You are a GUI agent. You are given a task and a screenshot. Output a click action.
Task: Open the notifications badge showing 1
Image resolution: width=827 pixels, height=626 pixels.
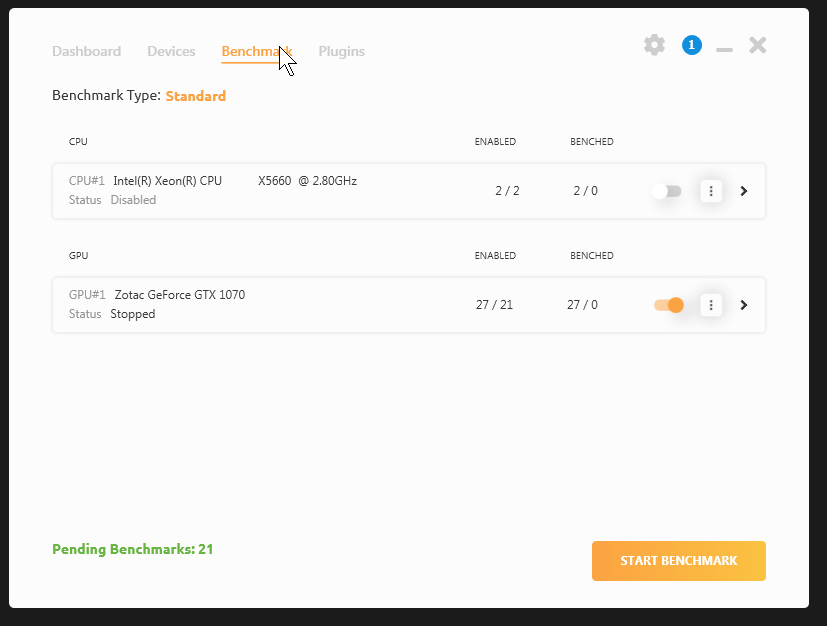tap(691, 45)
